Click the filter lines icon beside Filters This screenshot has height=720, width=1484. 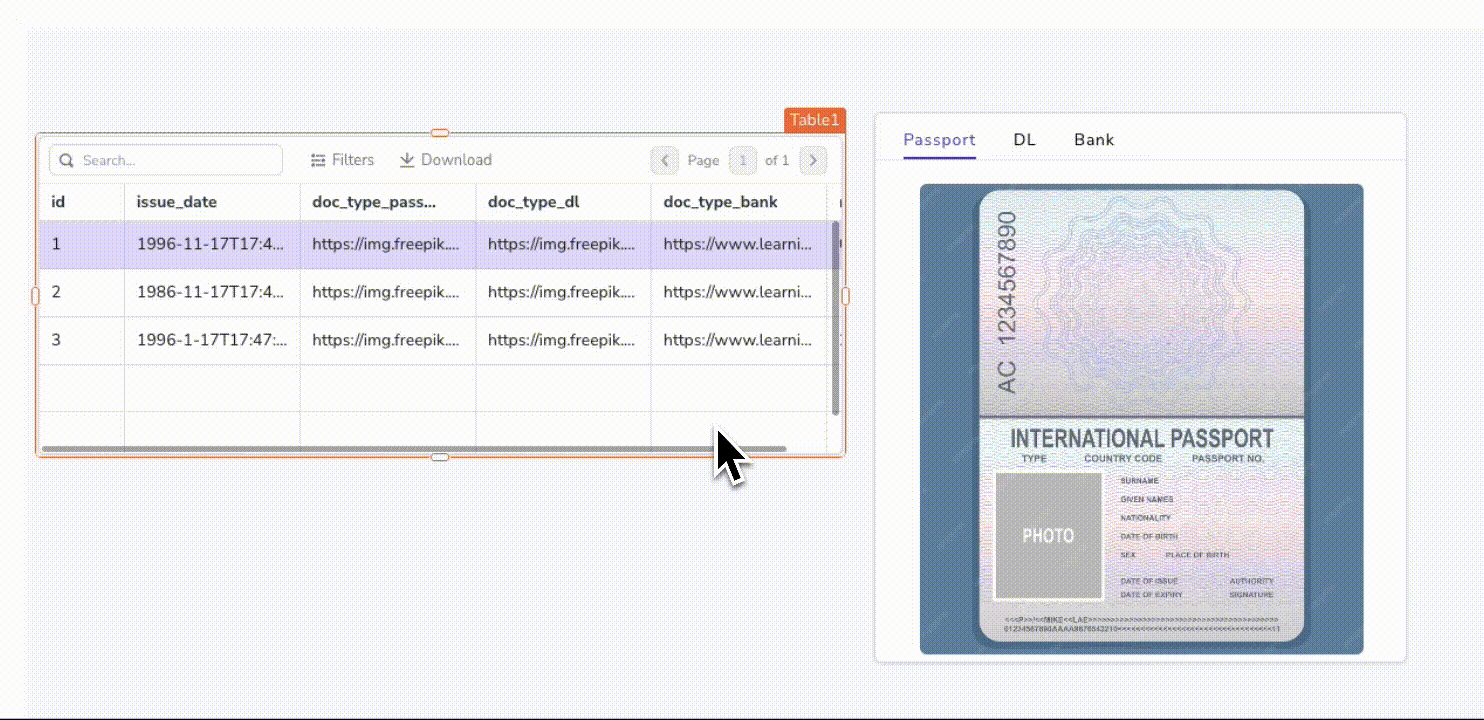(x=320, y=160)
